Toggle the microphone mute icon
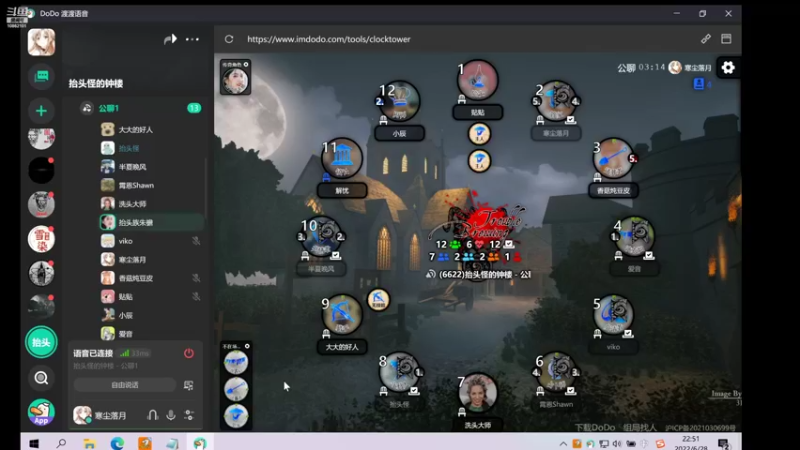Image resolution: width=800 pixels, height=450 pixels. (x=171, y=415)
